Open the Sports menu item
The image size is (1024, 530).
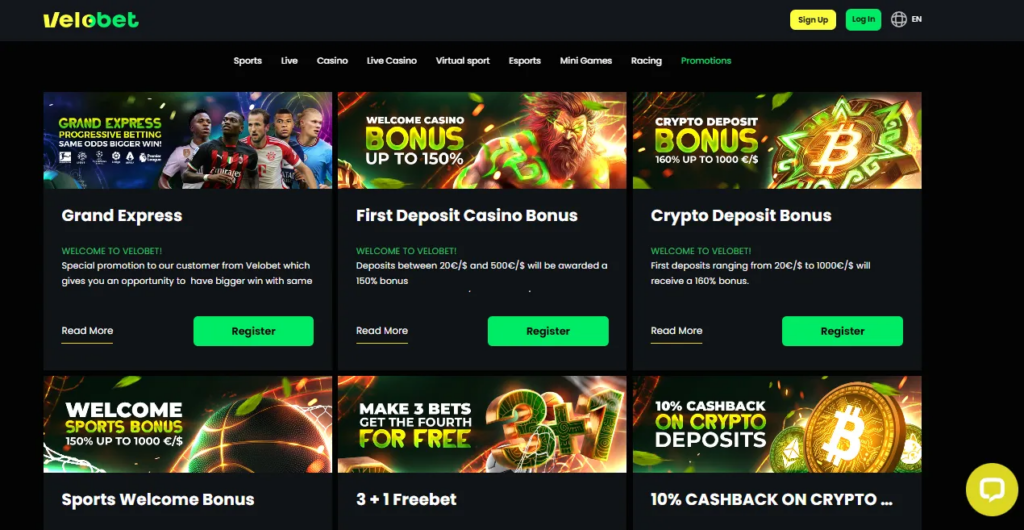pyautogui.click(x=248, y=61)
